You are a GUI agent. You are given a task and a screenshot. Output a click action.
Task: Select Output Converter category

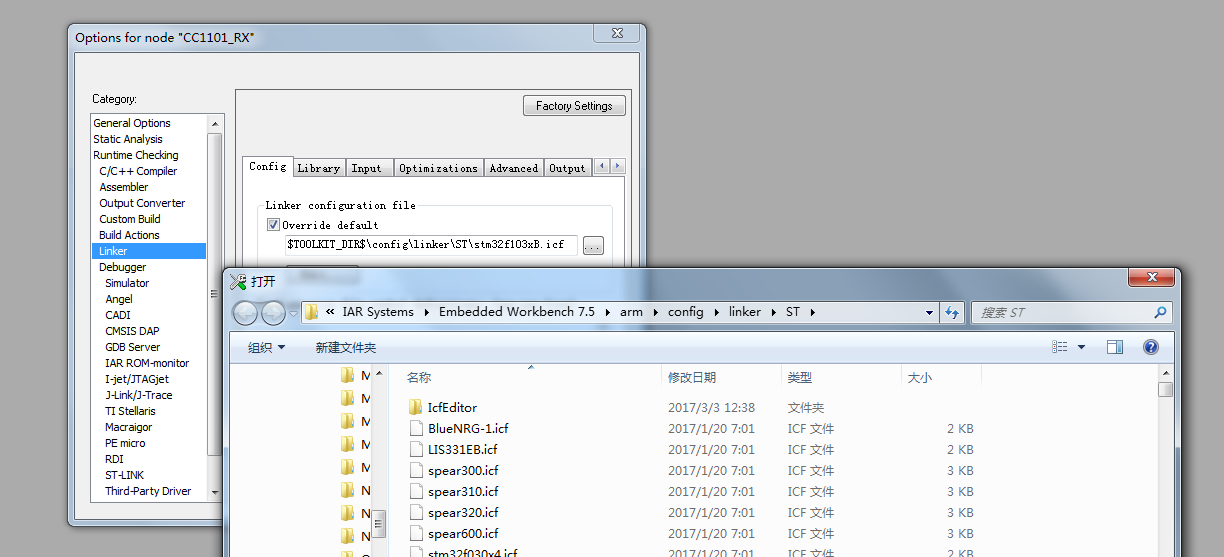(142, 203)
